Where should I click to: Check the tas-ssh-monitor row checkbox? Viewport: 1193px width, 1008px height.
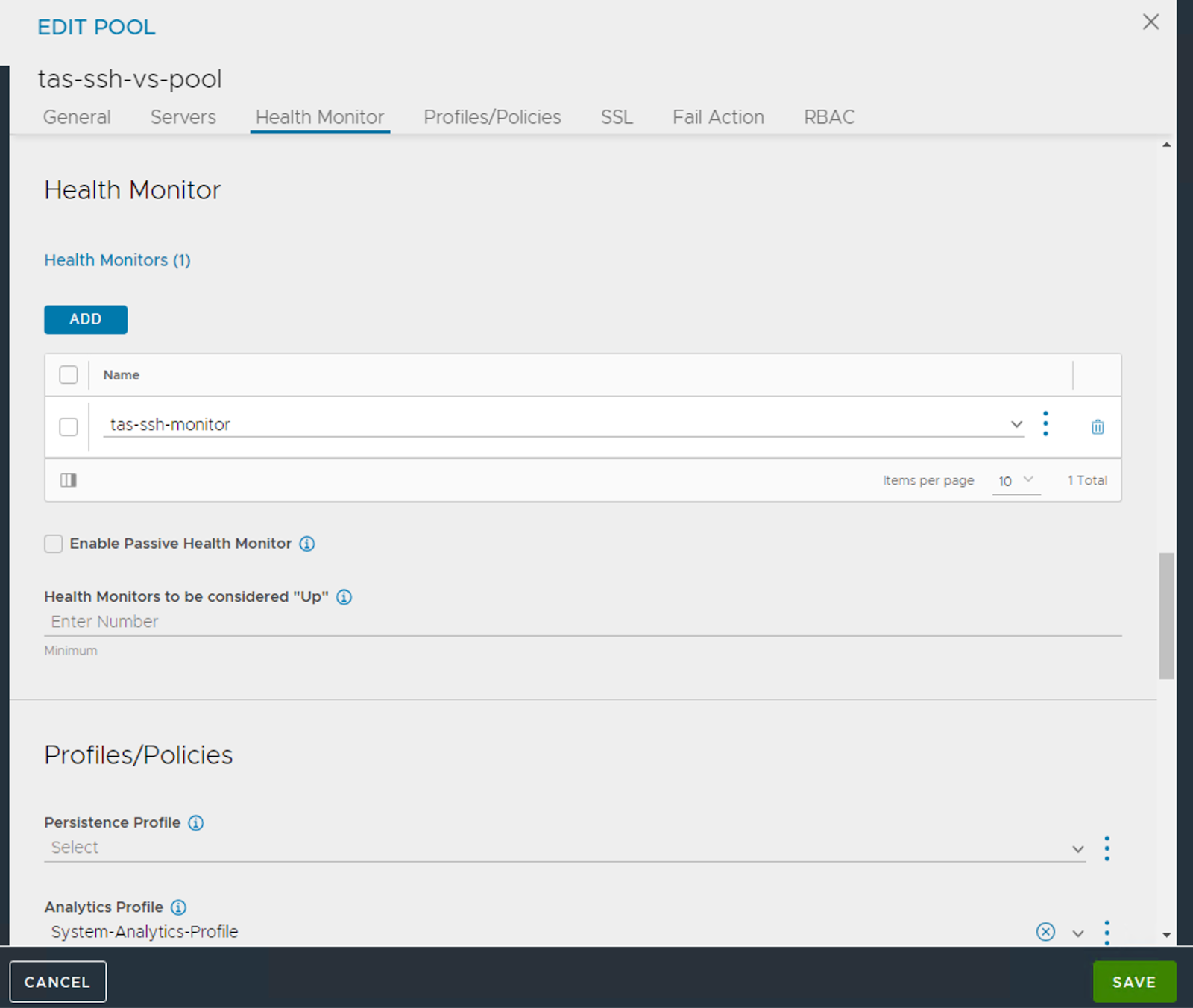pyautogui.click(x=69, y=426)
